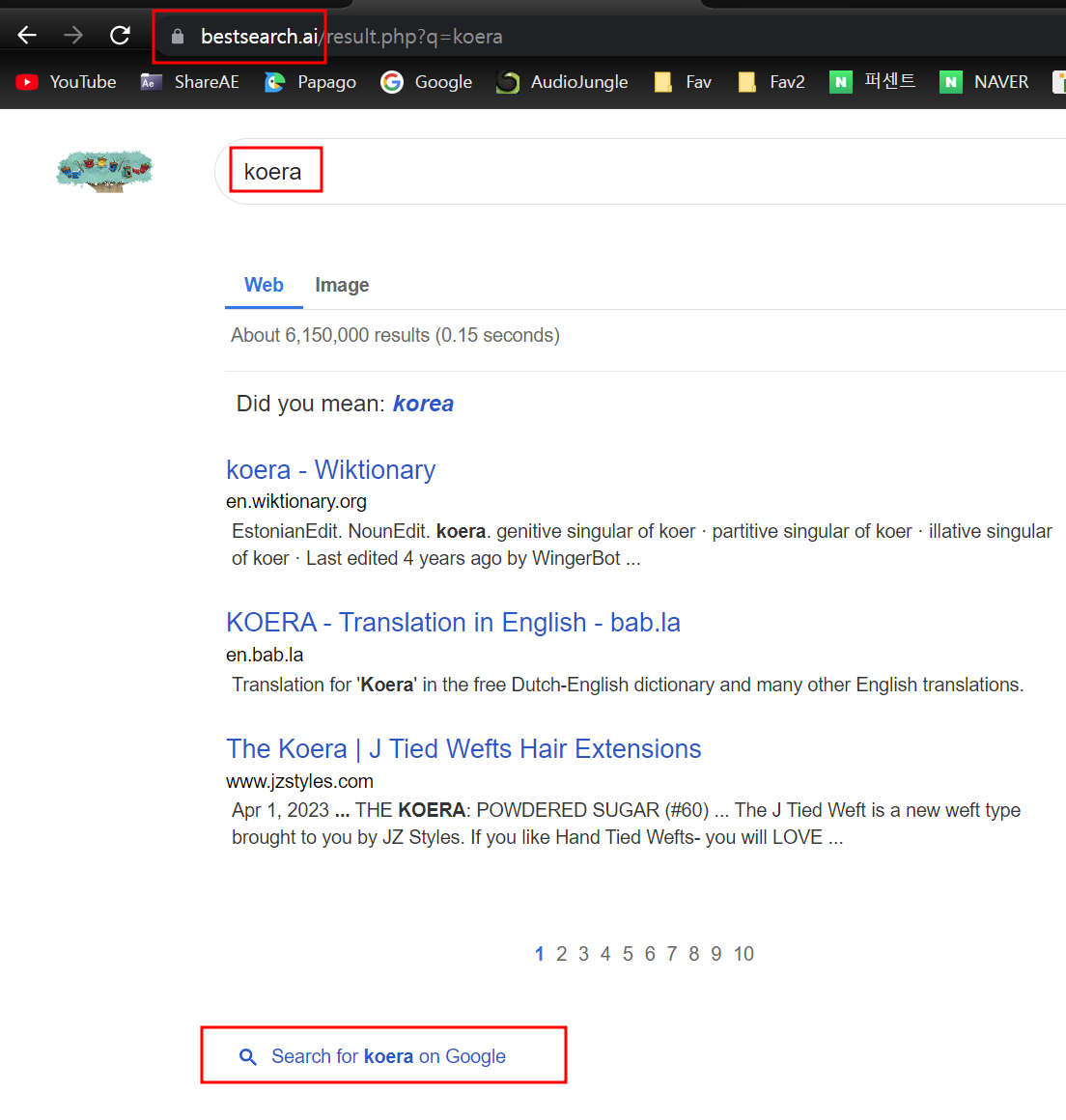Click About 6,150,000 results text
The image size is (1066, 1120).
tap(395, 336)
